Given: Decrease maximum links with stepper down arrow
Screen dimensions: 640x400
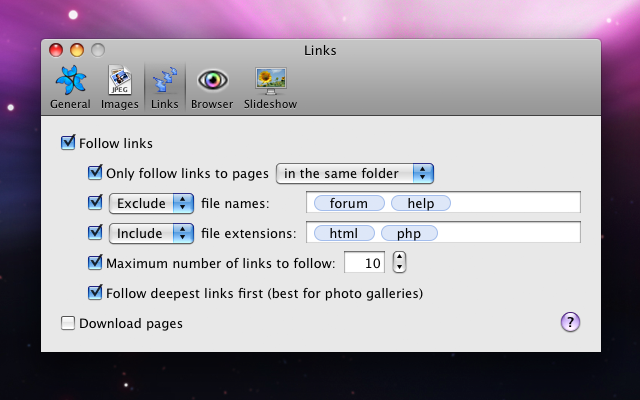Looking at the screenshot, I should [399, 267].
